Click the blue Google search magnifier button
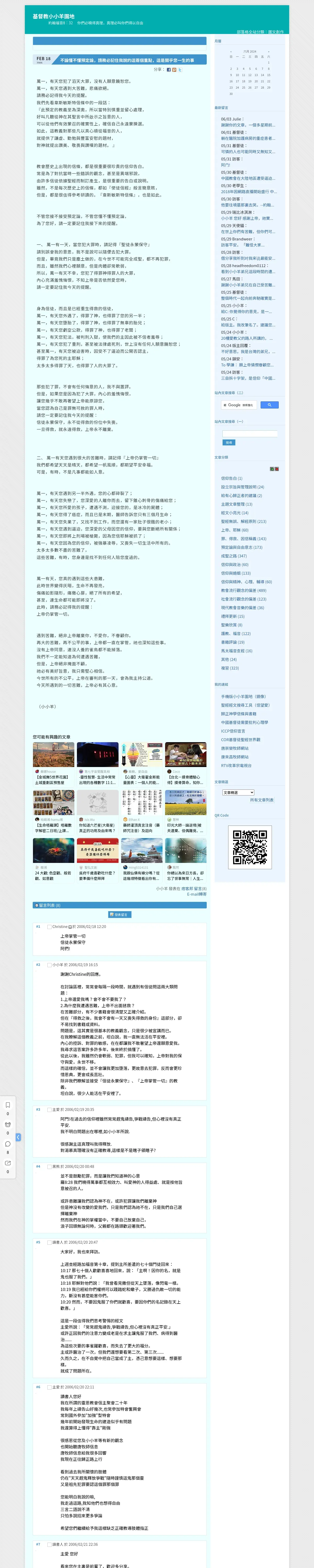 click(x=270, y=405)
